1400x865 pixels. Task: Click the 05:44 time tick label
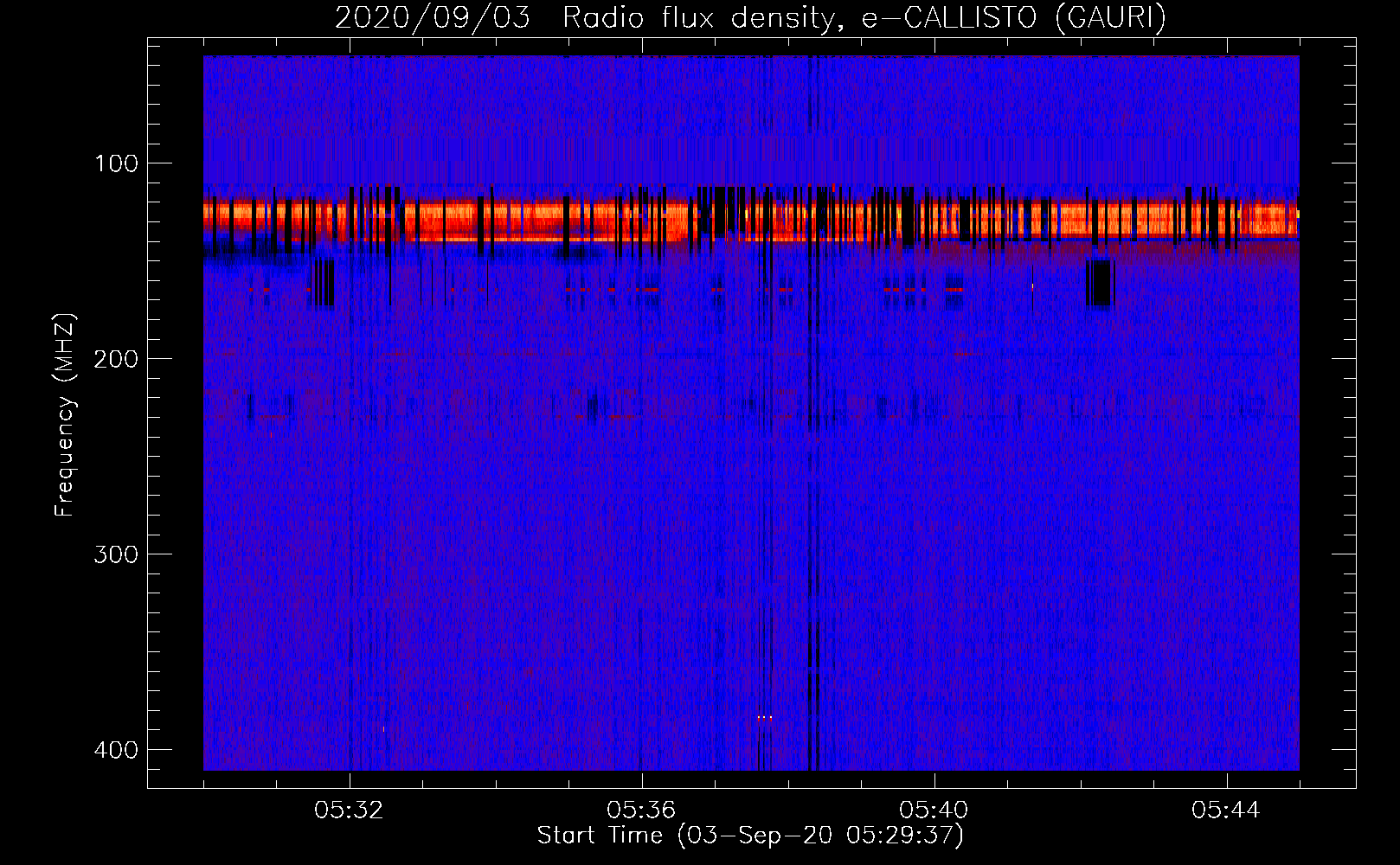1227,811
